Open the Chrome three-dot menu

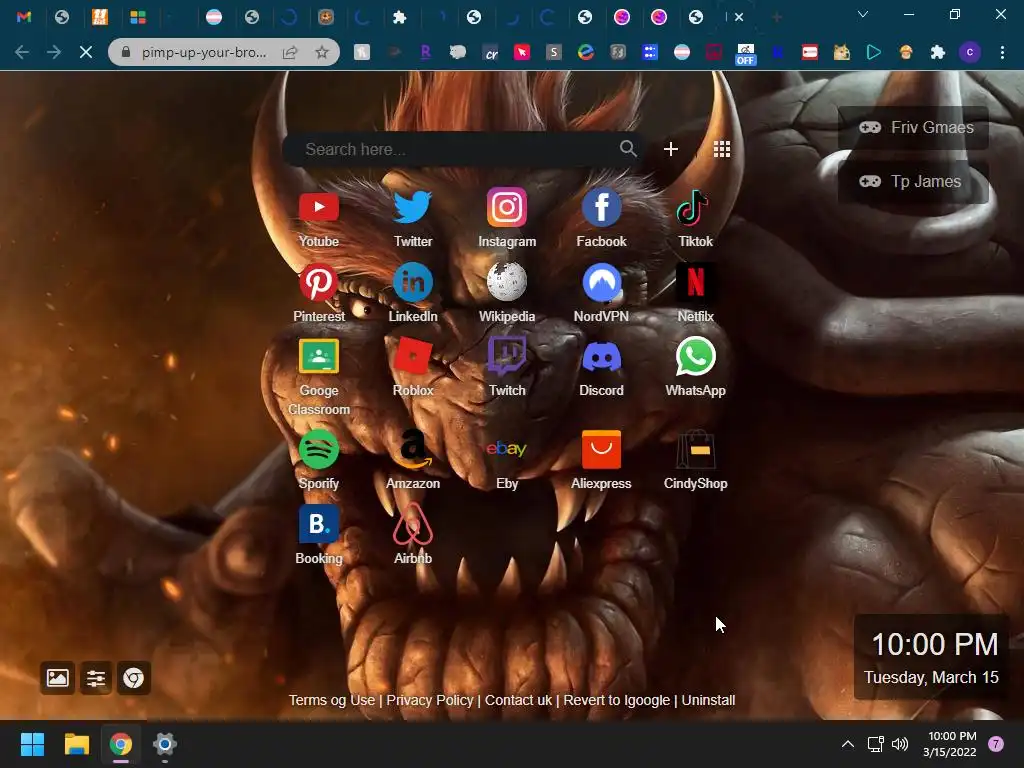pyautogui.click(x=1002, y=52)
